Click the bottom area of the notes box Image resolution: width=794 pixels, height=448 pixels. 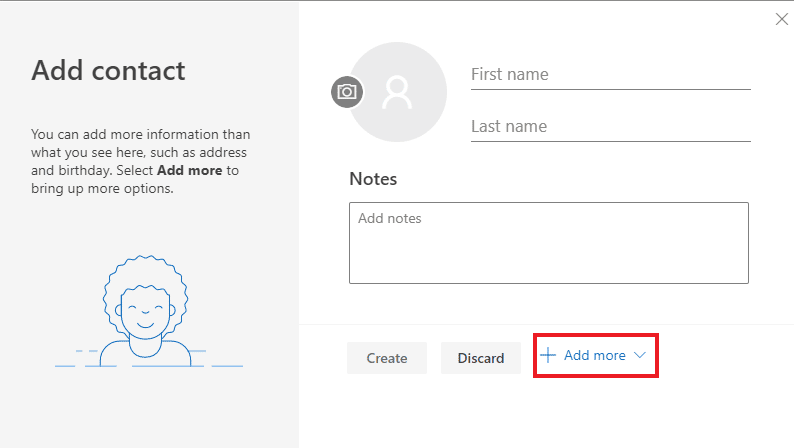tap(549, 271)
